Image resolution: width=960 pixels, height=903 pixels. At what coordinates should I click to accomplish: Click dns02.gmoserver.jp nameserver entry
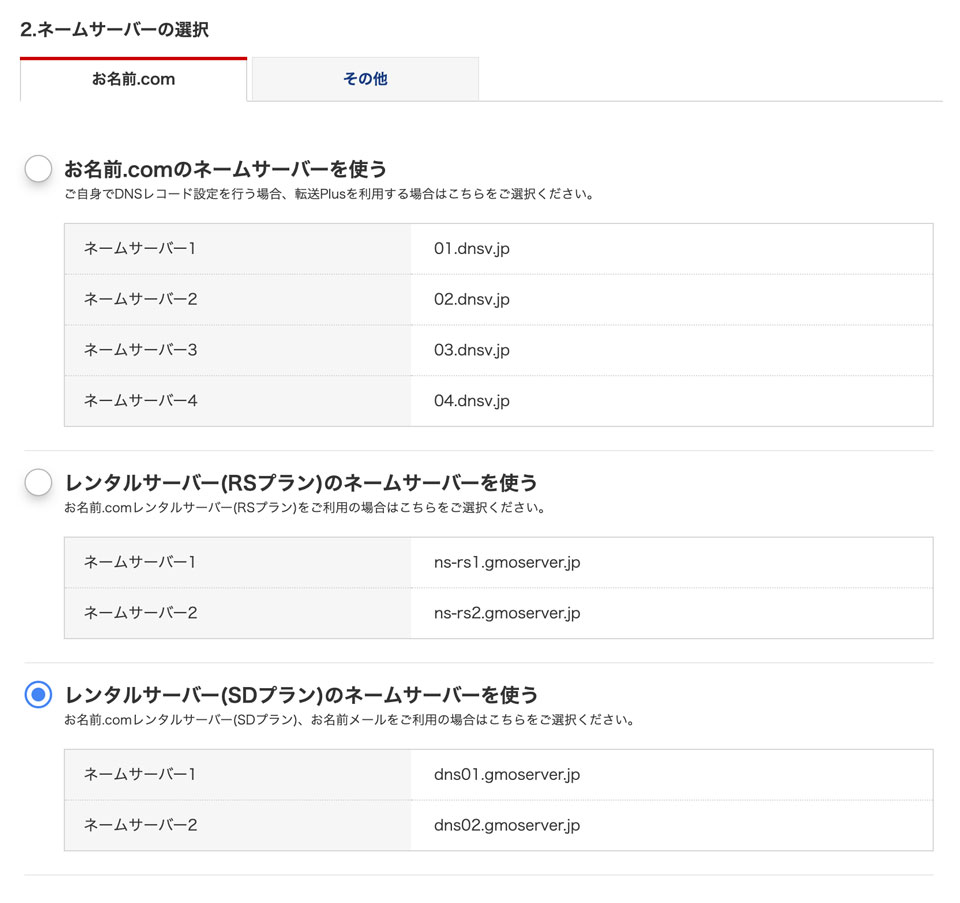click(x=507, y=825)
